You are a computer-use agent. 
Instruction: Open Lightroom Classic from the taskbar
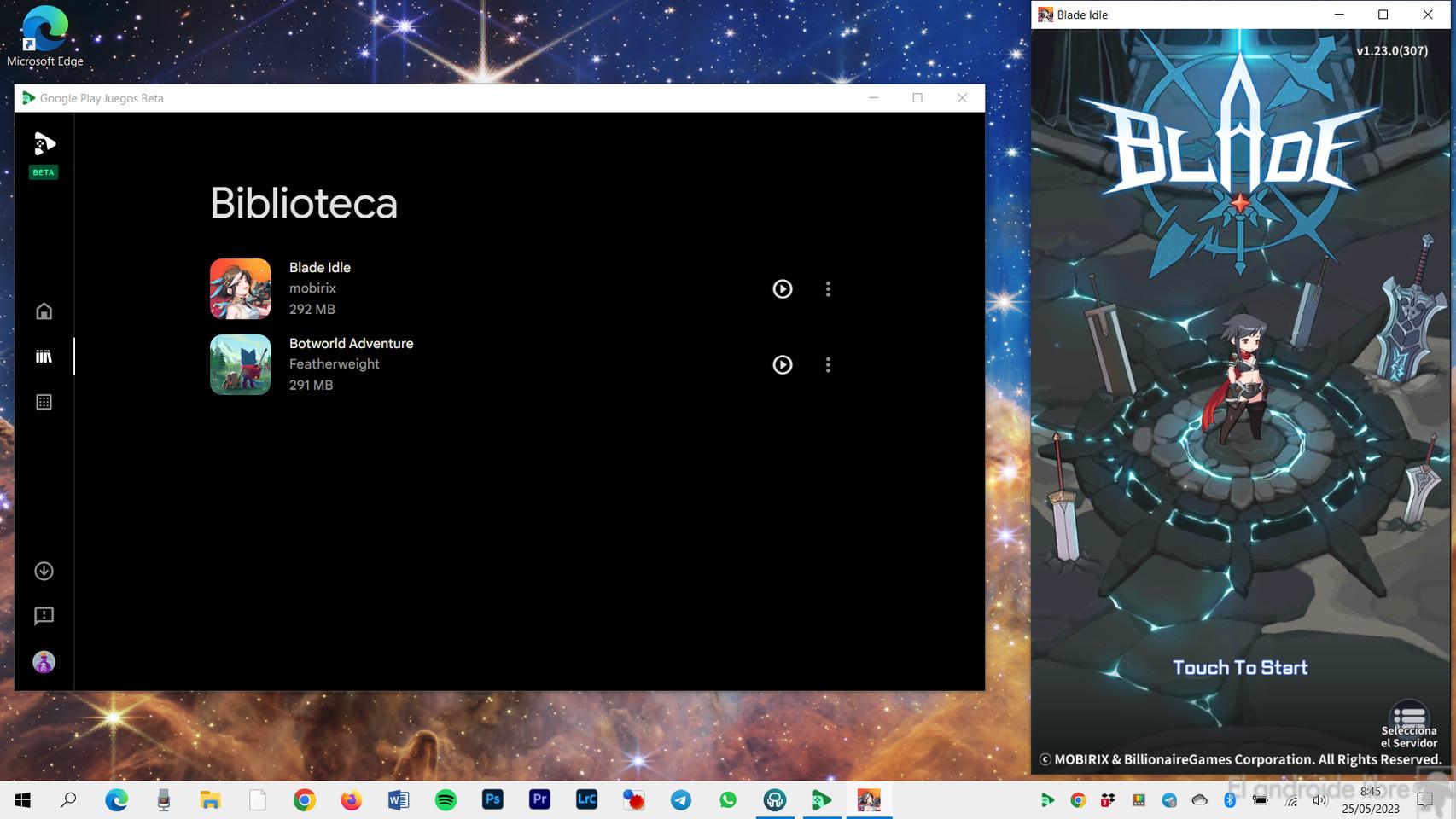point(586,800)
